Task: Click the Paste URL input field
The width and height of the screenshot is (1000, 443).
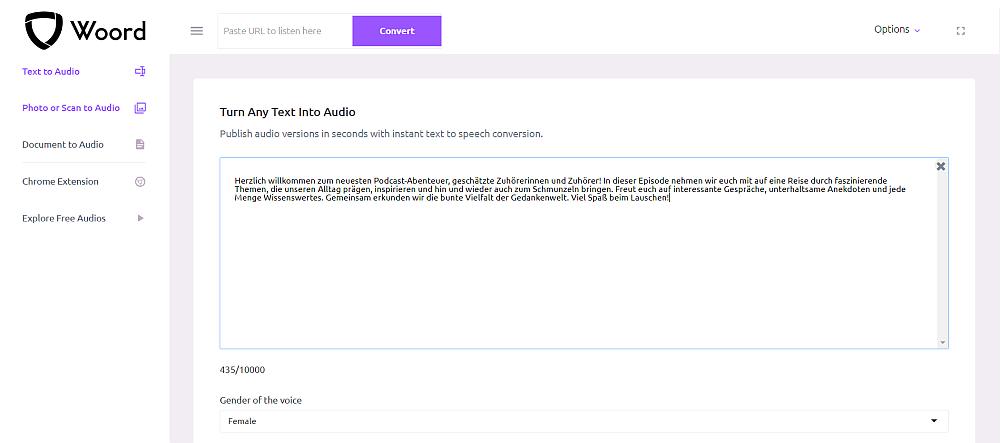Action: [284, 31]
